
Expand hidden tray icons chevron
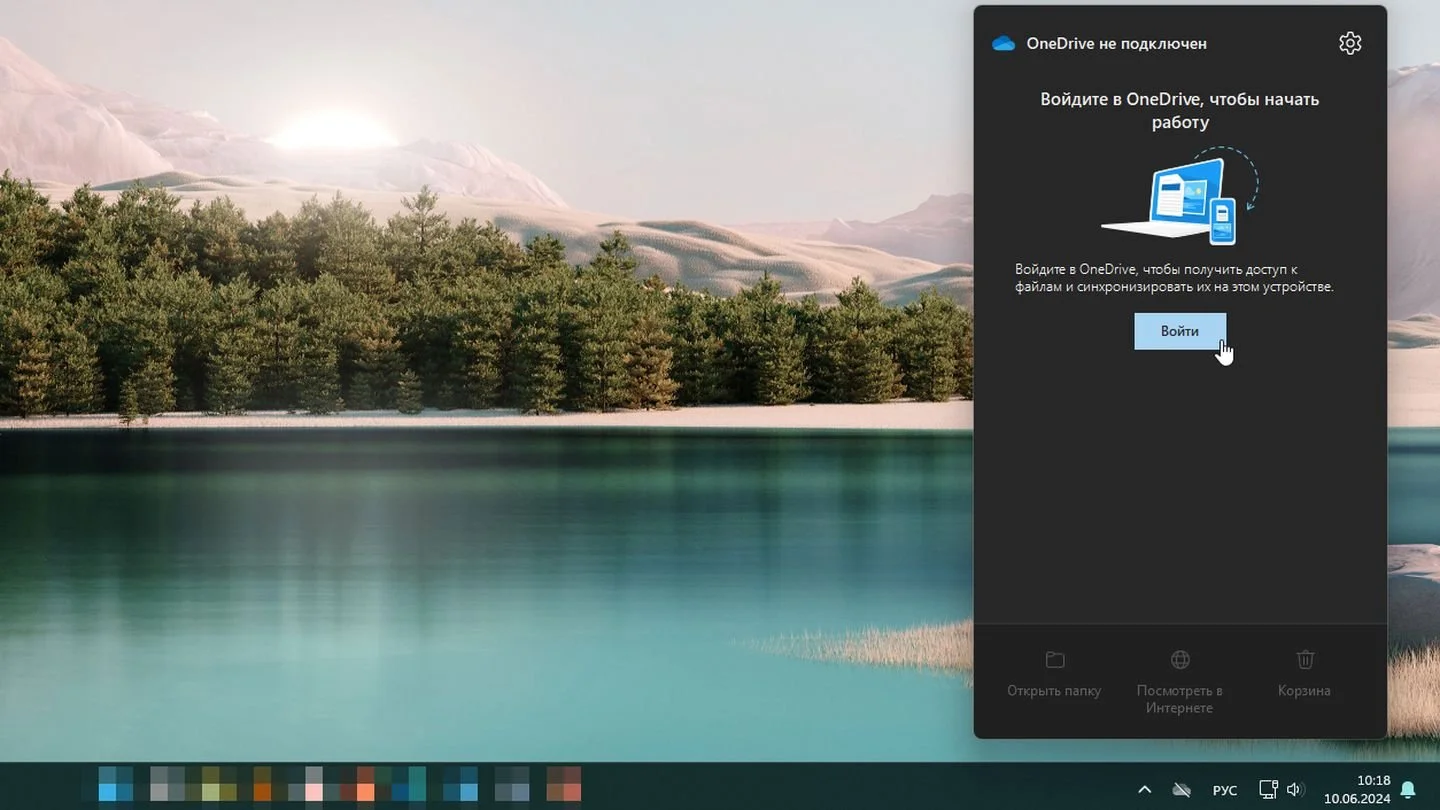[1145, 790]
